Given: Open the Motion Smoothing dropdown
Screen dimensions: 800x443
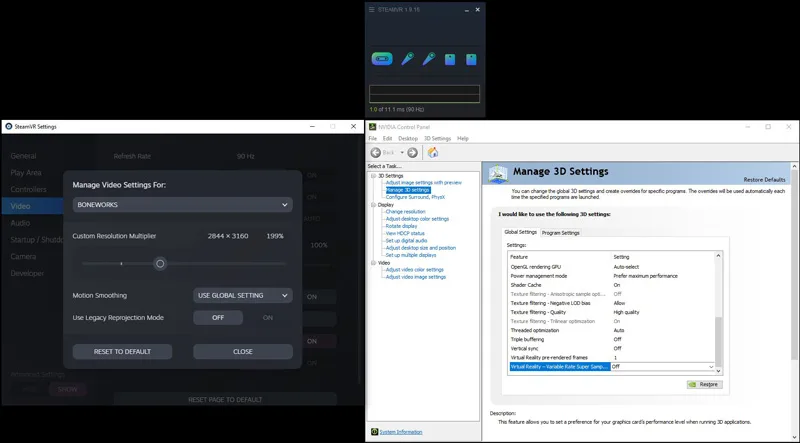Looking at the screenshot, I should (x=243, y=296).
